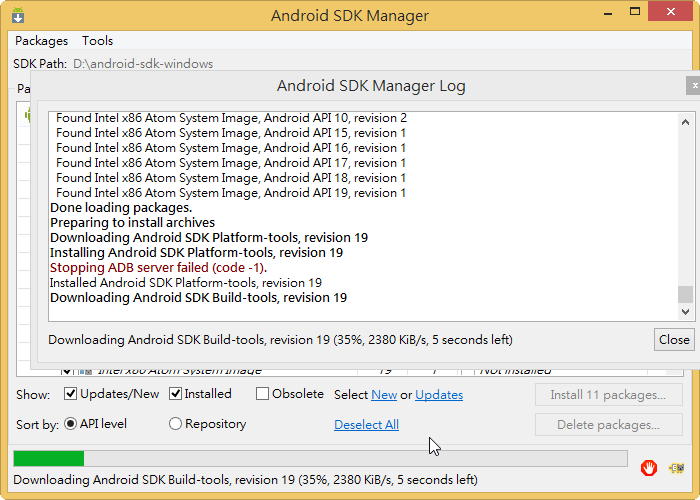Click 'Downloading Android SDK Platform-tools' log line
The height and width of the screenshot is (500, 700).
click(209, 238)
